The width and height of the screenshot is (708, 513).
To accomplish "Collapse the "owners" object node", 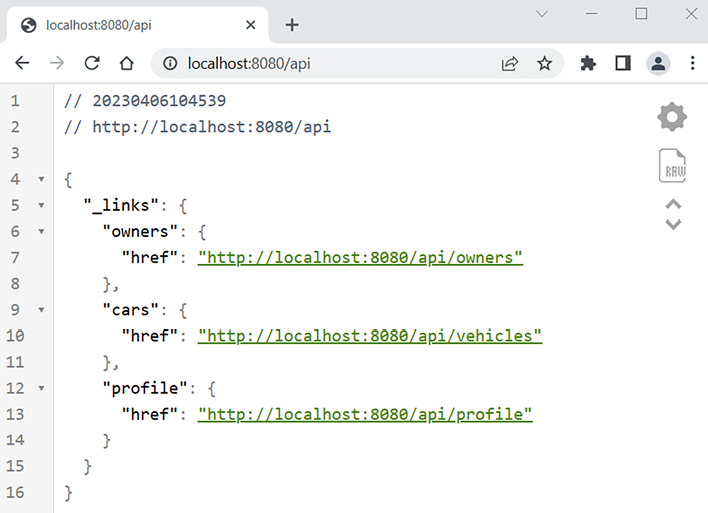I will click(41, 232).
